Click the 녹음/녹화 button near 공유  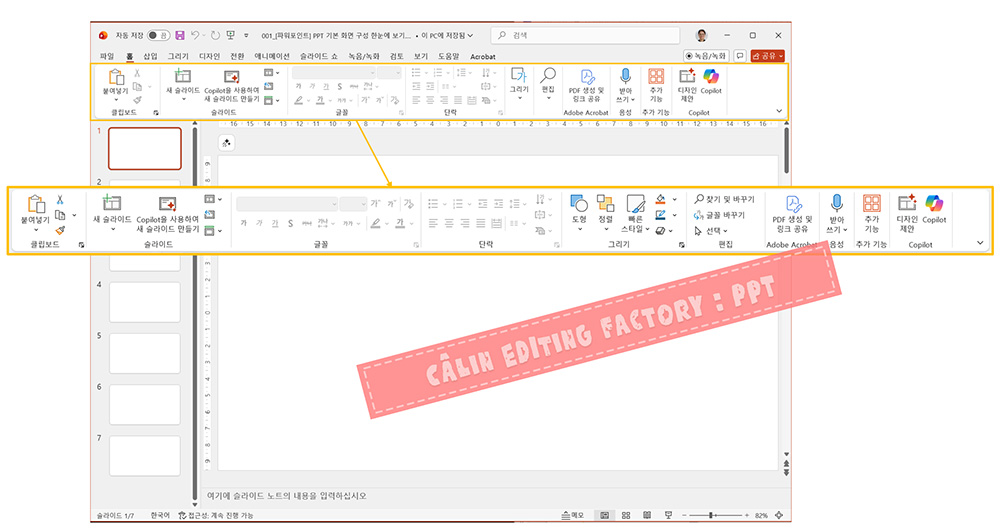click(x=706, y=56)
